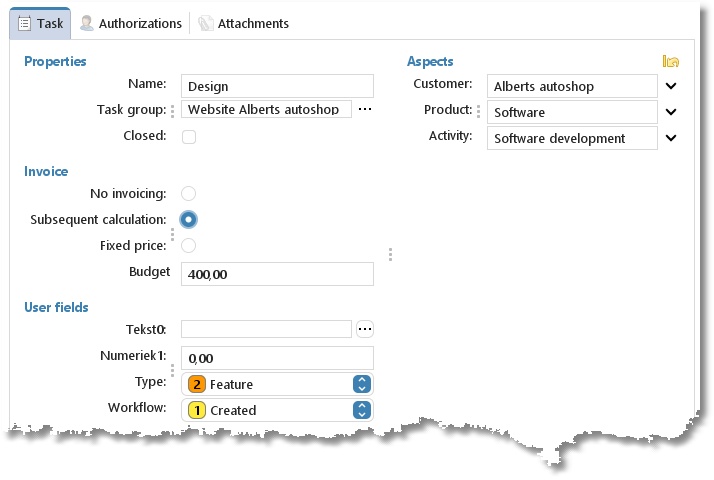Image resolution: width=714 pixels, height=480 pixels.
Task: Click the Product field Software
Action: pos(572,112)
